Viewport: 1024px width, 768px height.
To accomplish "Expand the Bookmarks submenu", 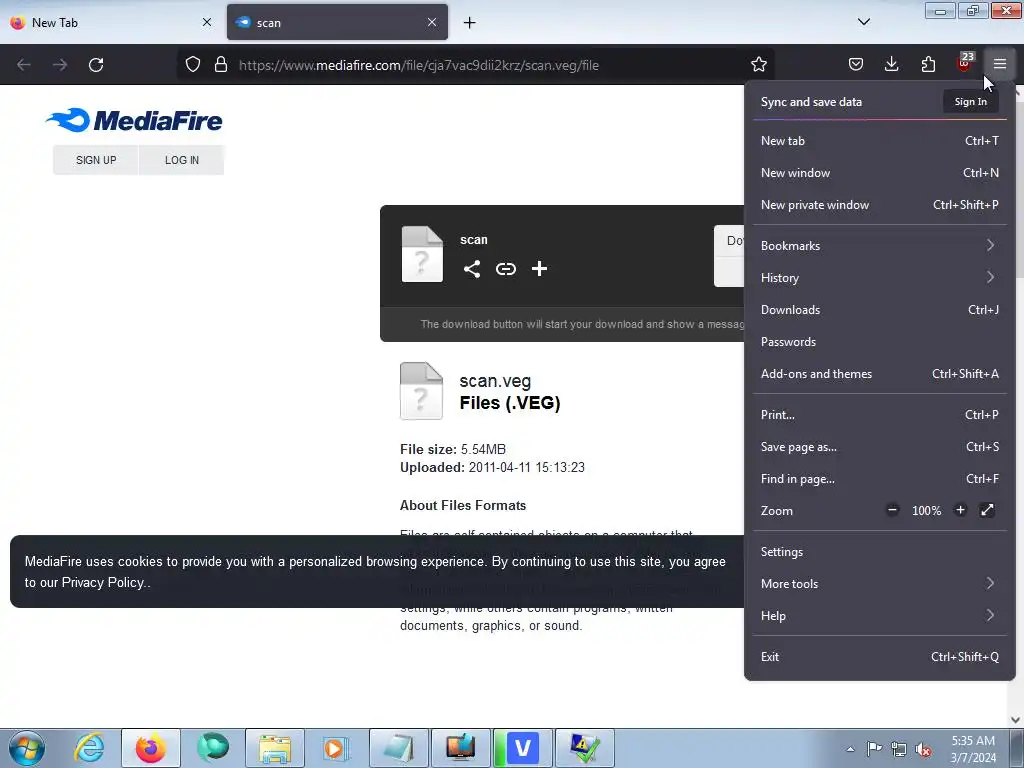I will [879, 246].
